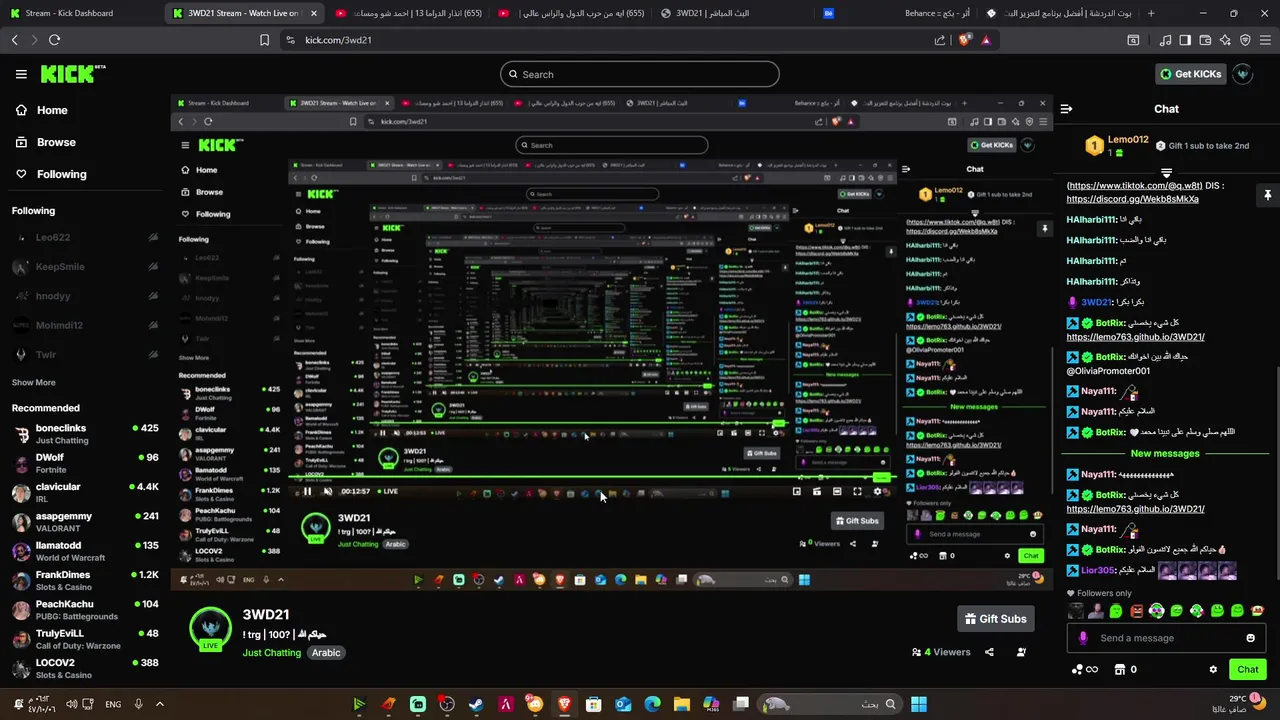Image resolution: width=1280 pixels, height=720 pixels.
Task: Open the channel points infinity icon
Action: click(x=1085, y=669)
